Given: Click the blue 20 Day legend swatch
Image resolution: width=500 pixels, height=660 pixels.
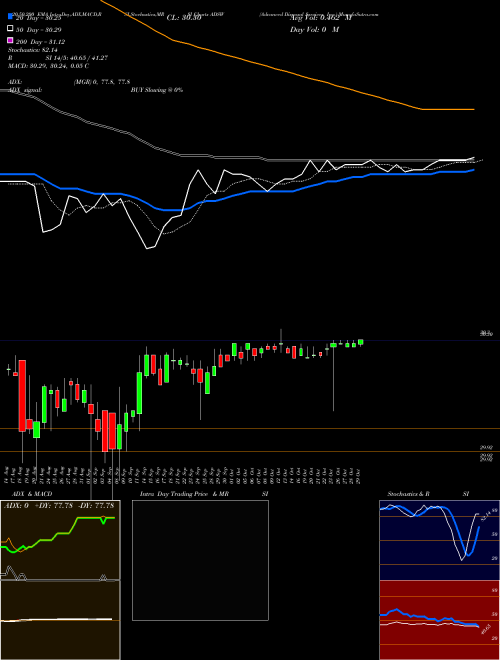Looking at the screenshot, I should tap(11, 17).
